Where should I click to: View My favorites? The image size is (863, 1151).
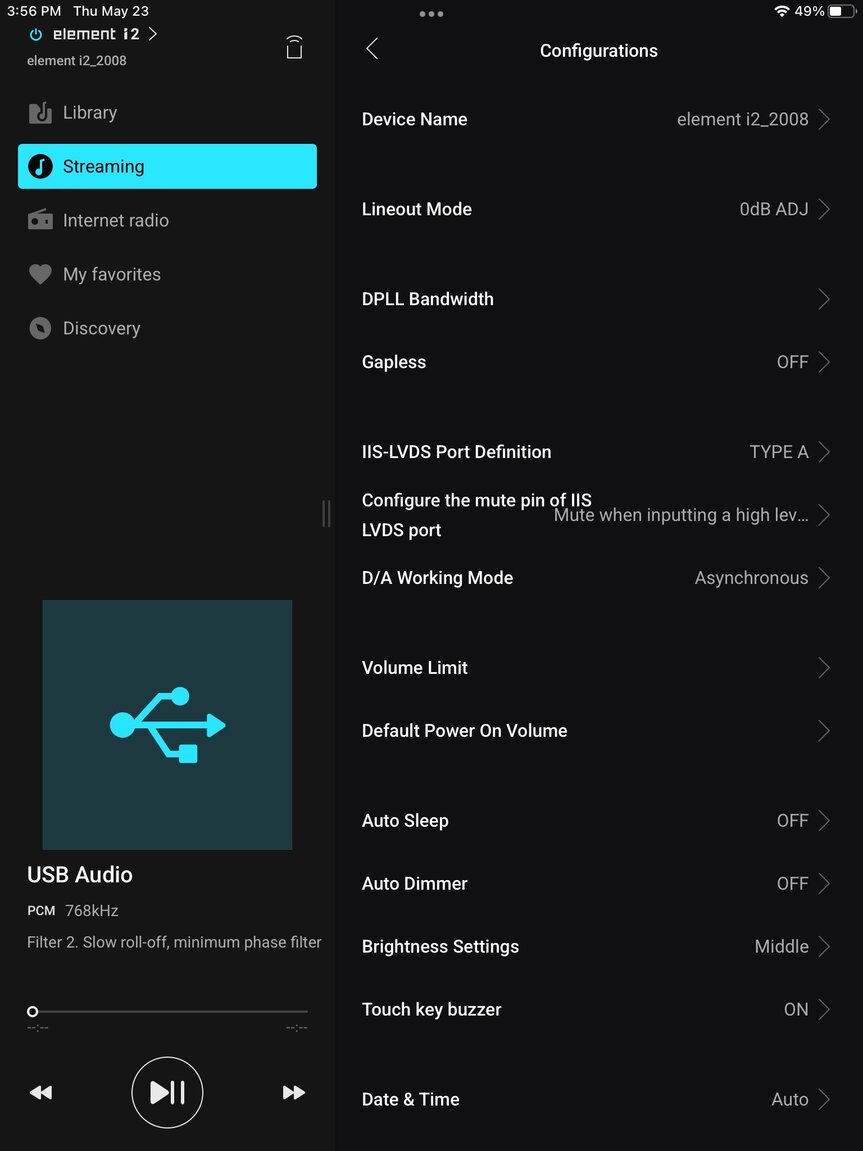coord(110,274)
